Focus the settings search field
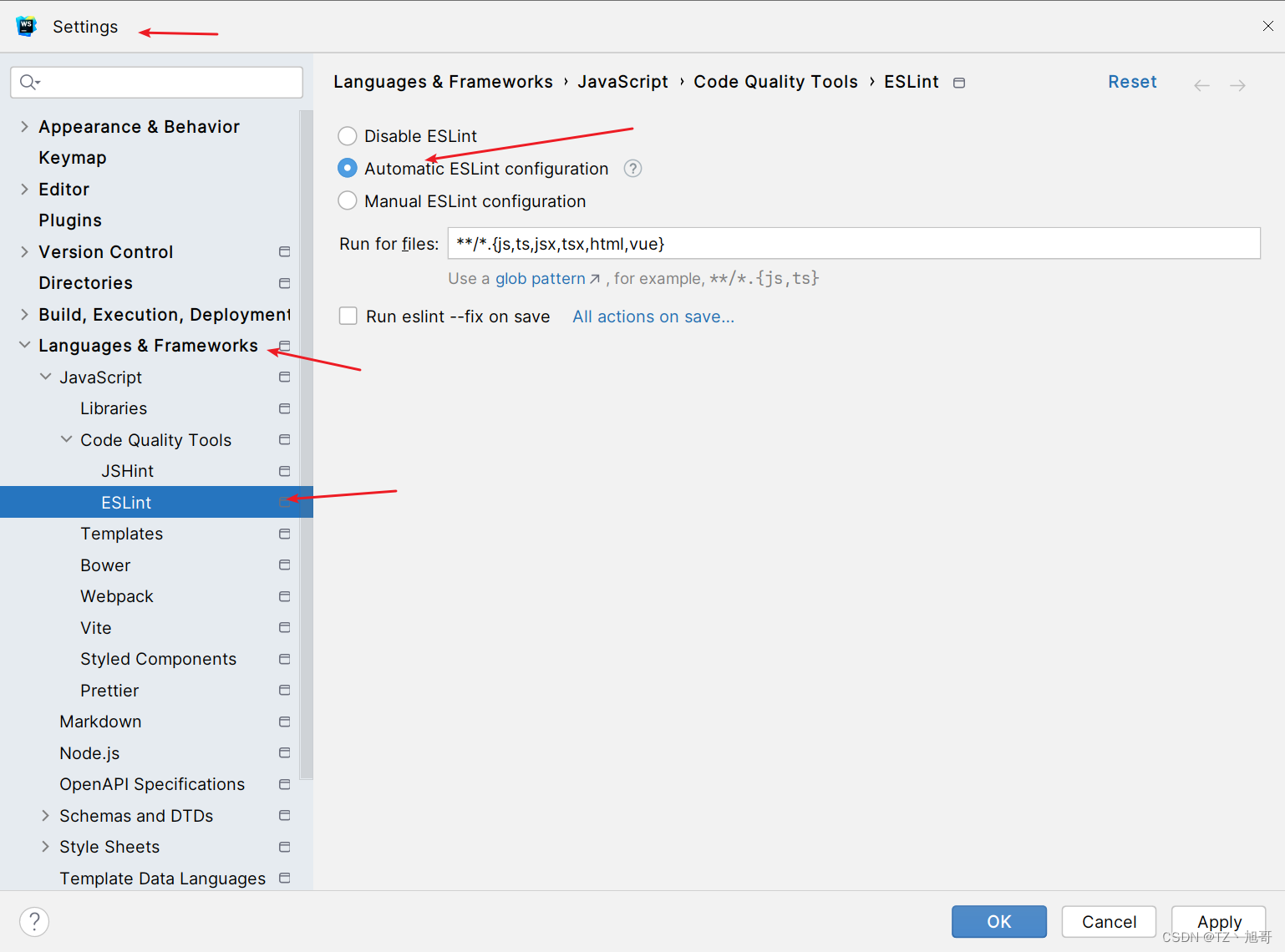Screen dimensions: 1285x952 pyautogui.click(x=156, y=82)
